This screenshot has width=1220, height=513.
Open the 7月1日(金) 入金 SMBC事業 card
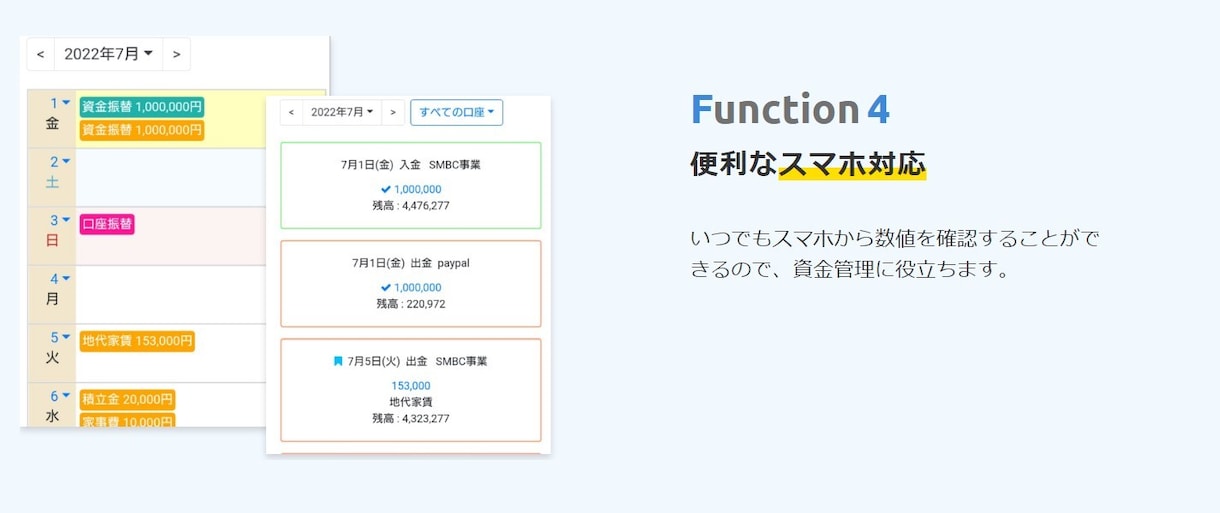click(x=411, y=185)
